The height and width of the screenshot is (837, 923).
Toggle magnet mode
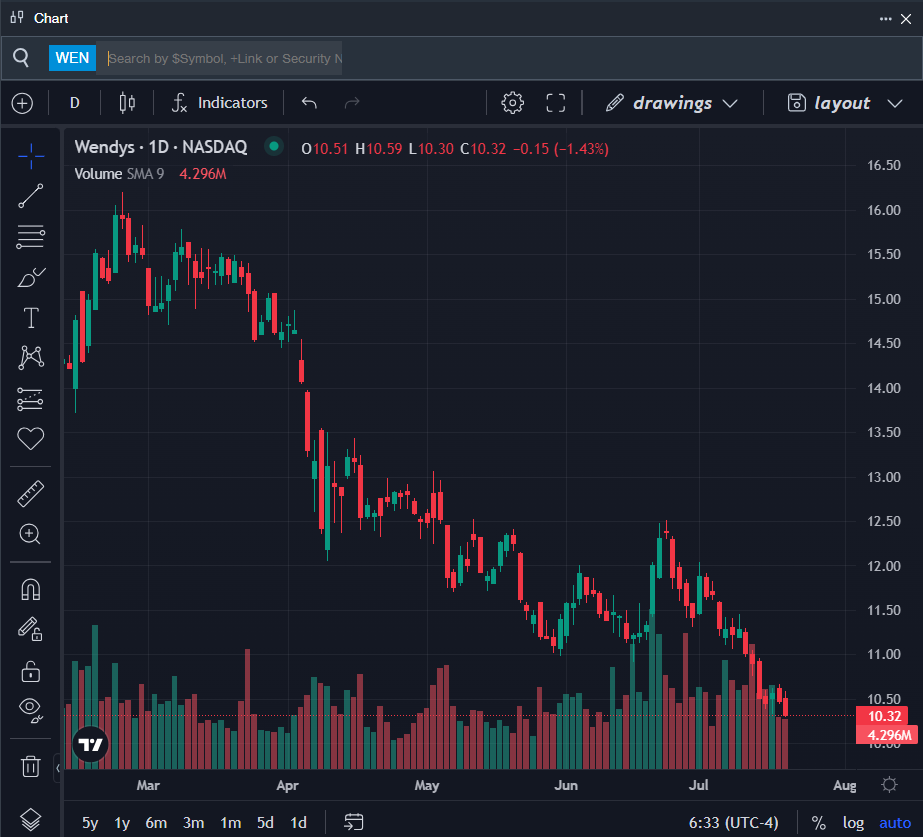[x=31, y=589]
